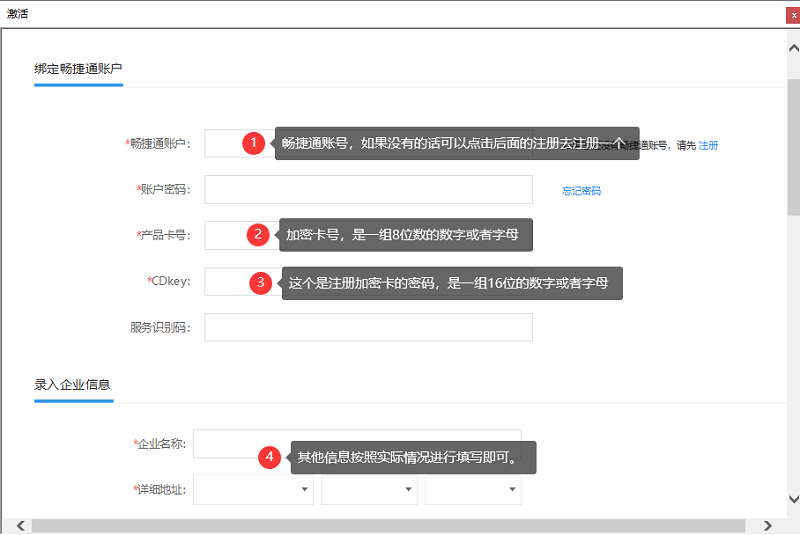Open third 详细地址 dropdown

473,490
